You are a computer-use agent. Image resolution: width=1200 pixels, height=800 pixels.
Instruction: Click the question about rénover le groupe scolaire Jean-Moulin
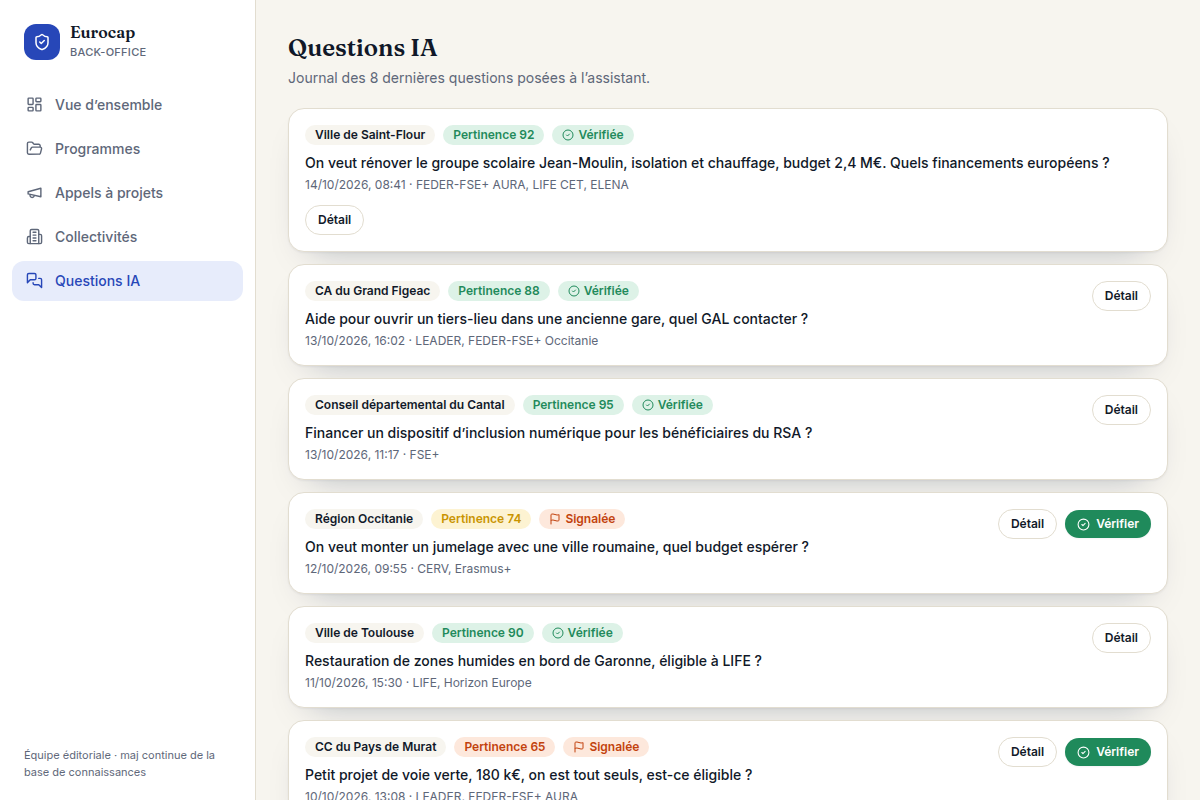(707, 163)
